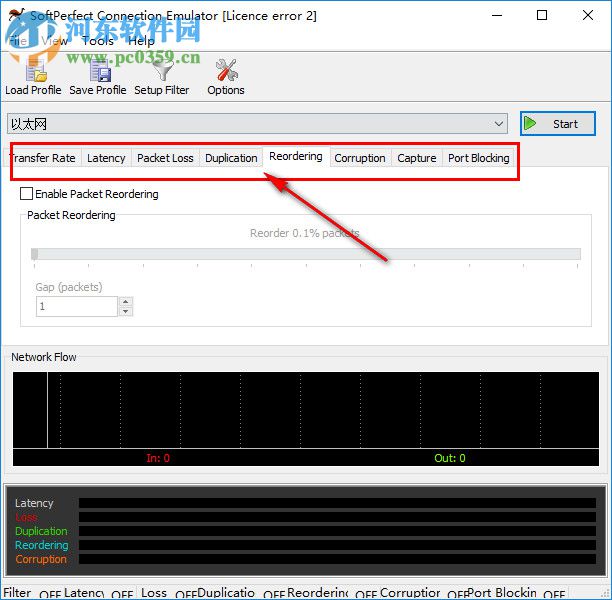Close the Connection Emulator window
The width and height of the screenshot is (612, 600).
(588, 16)
